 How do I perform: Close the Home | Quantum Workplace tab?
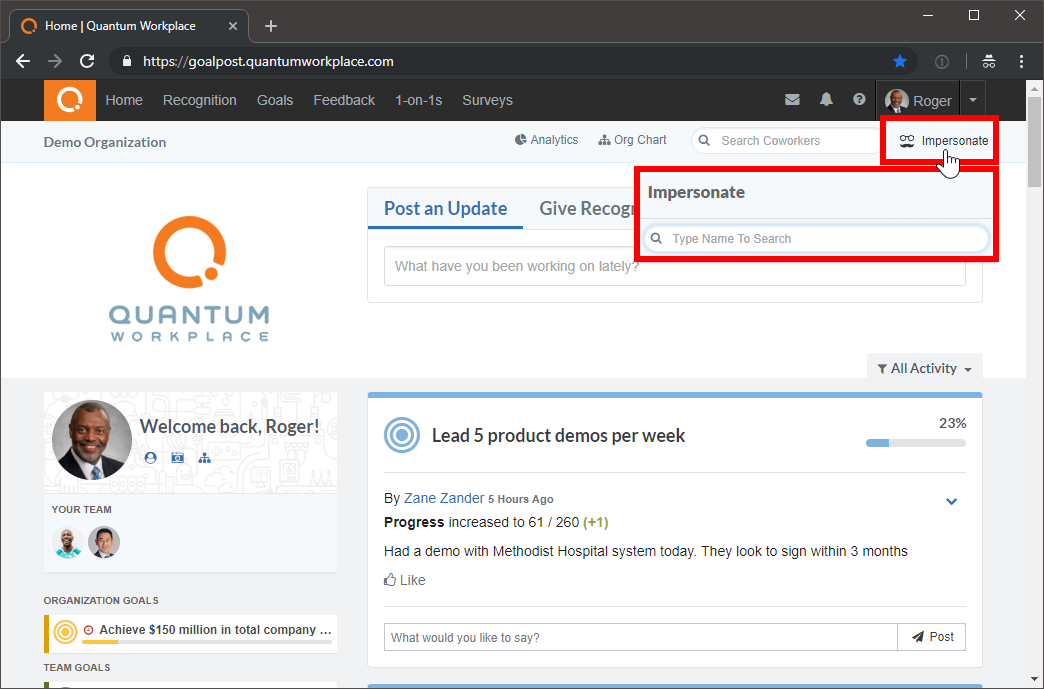click(x=233, y=26)
